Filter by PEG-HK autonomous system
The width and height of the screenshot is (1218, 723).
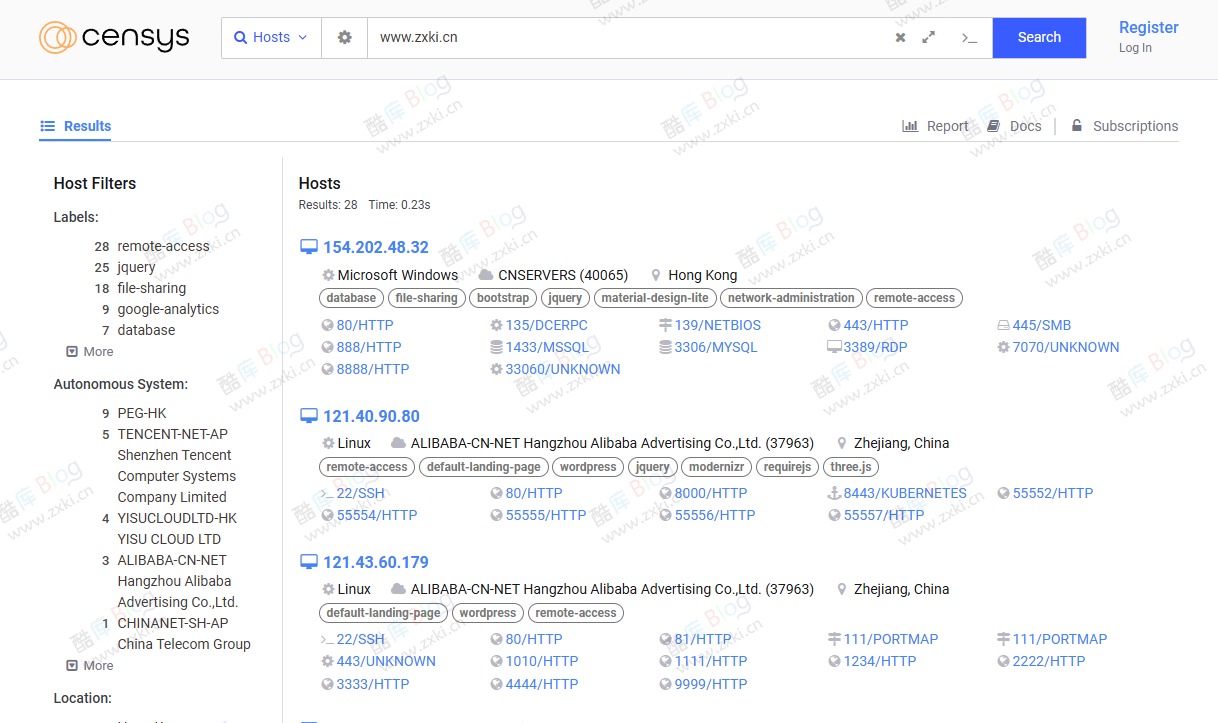pyautogui.click(x=142, y=413)
